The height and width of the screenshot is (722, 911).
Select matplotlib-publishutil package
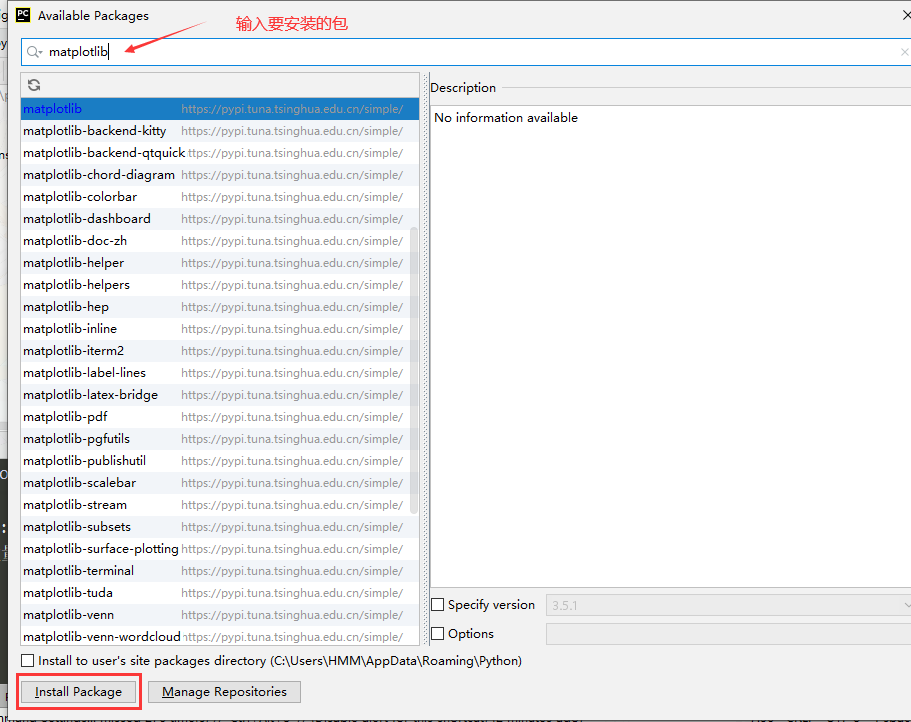coord(220,461)
